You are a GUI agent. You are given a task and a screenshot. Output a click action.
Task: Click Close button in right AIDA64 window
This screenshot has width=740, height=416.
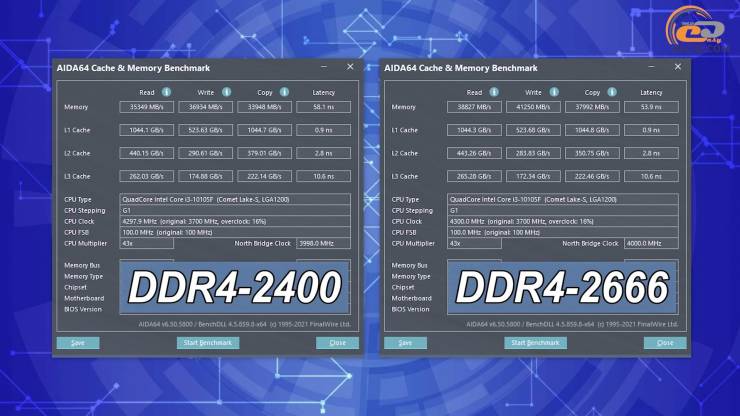click(665, 343)
